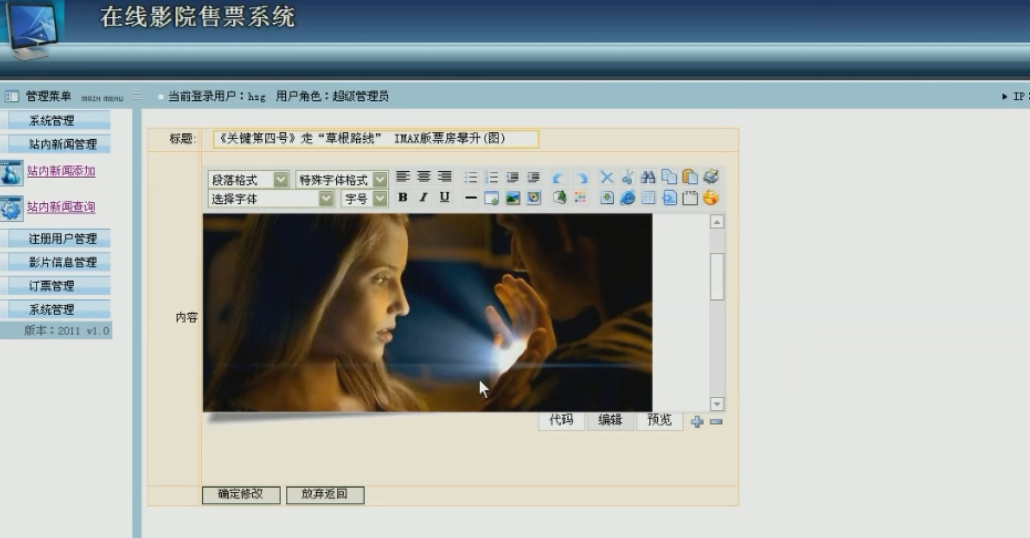This screenshot has height=538, width=1030.
Task: Align text left in editor toolbar
Action: (x=403, y=177)
